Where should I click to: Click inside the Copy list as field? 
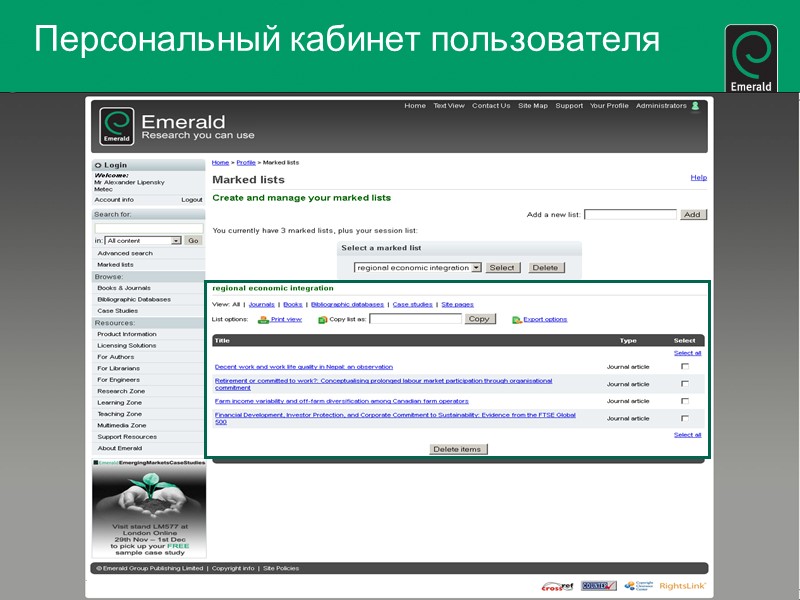click(416, 318)
